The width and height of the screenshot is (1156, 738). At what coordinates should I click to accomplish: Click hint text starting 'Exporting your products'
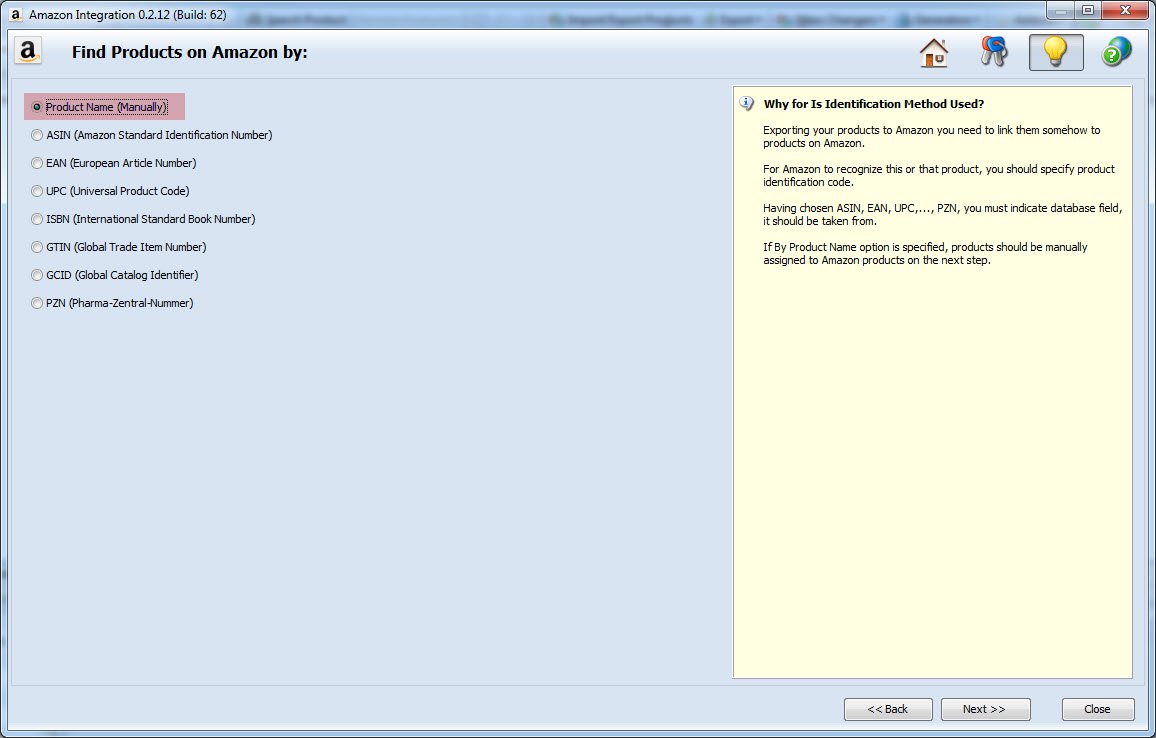pos(931,136)
